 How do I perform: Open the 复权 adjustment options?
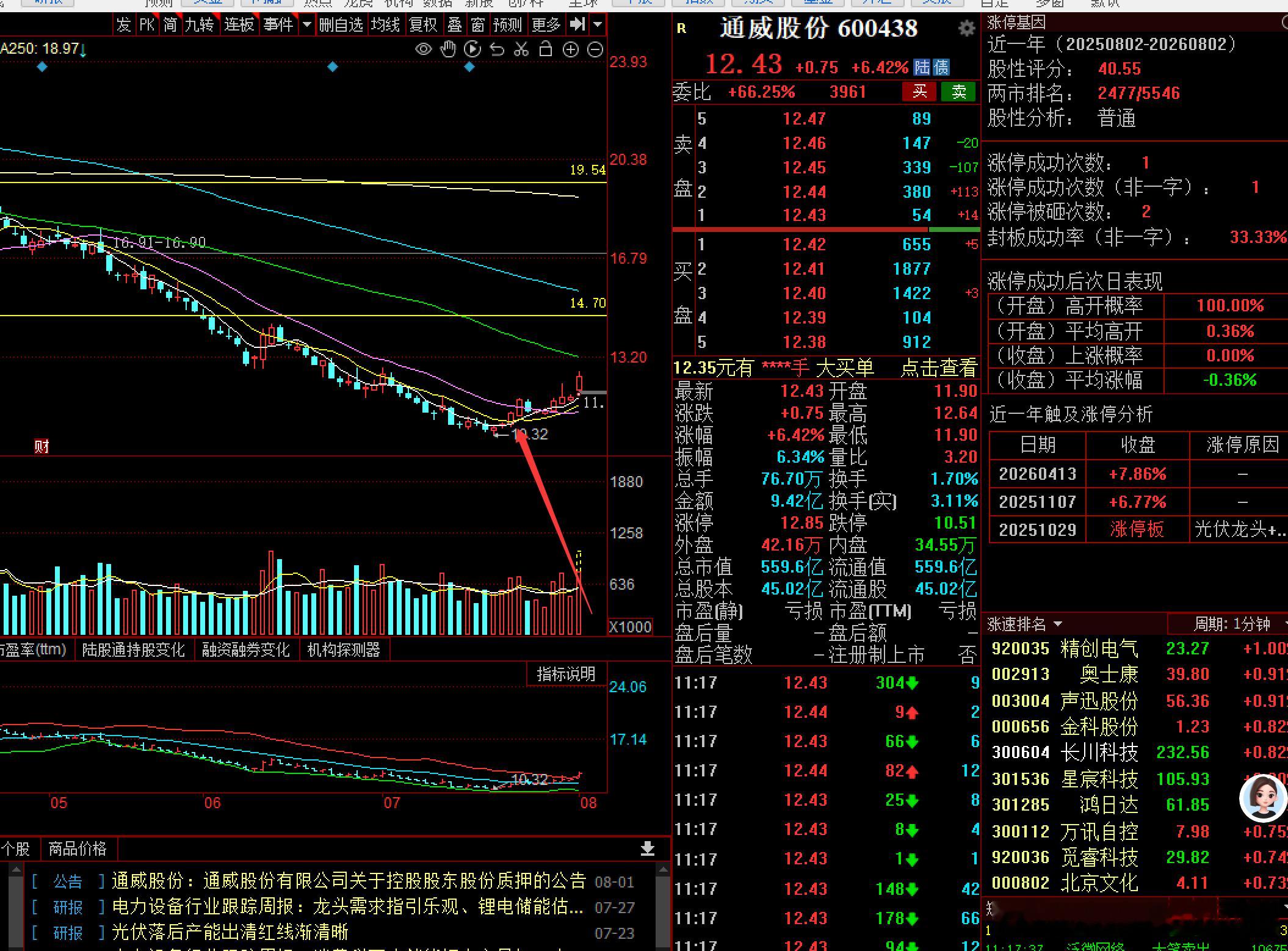424,24
